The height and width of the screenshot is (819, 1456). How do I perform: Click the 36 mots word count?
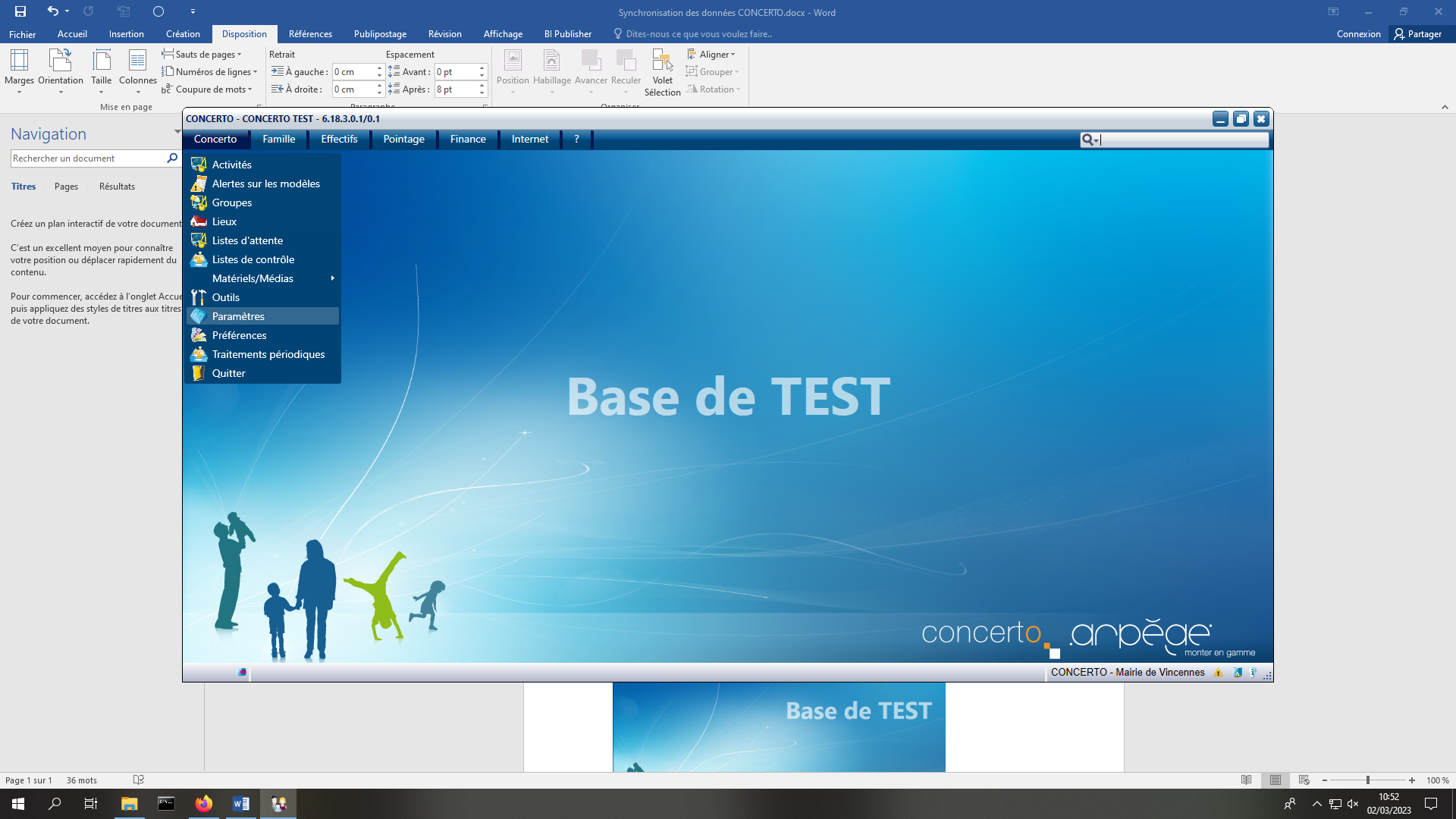[x=82, y=780]
